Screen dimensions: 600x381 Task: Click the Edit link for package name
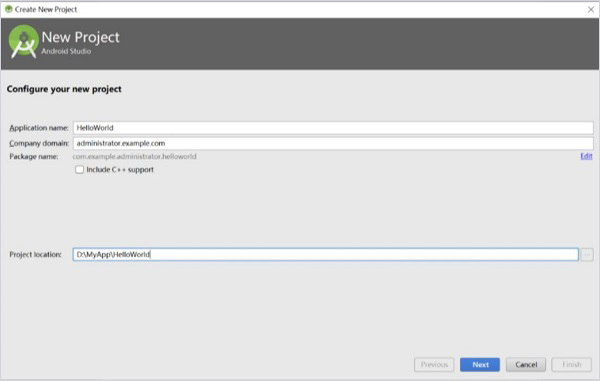click(x=586, y=156)
